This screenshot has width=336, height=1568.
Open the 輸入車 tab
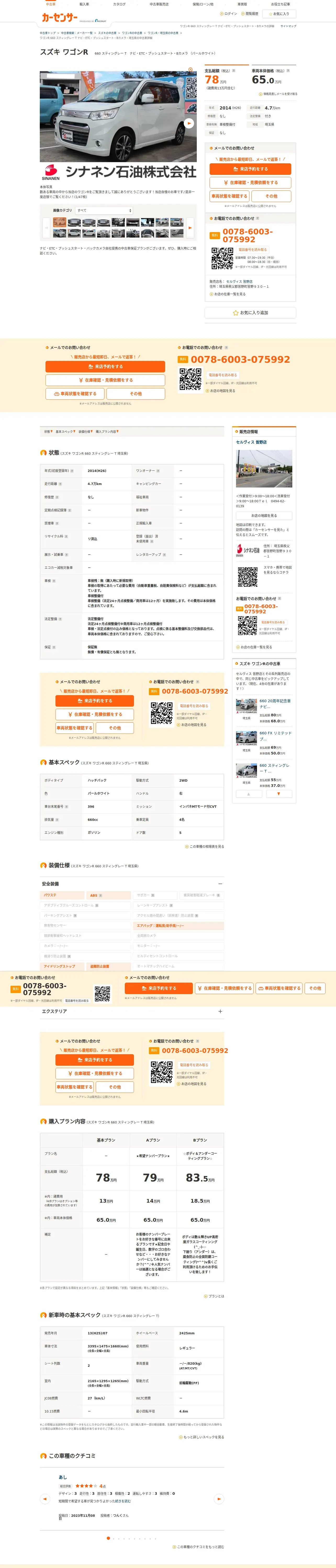84,4
